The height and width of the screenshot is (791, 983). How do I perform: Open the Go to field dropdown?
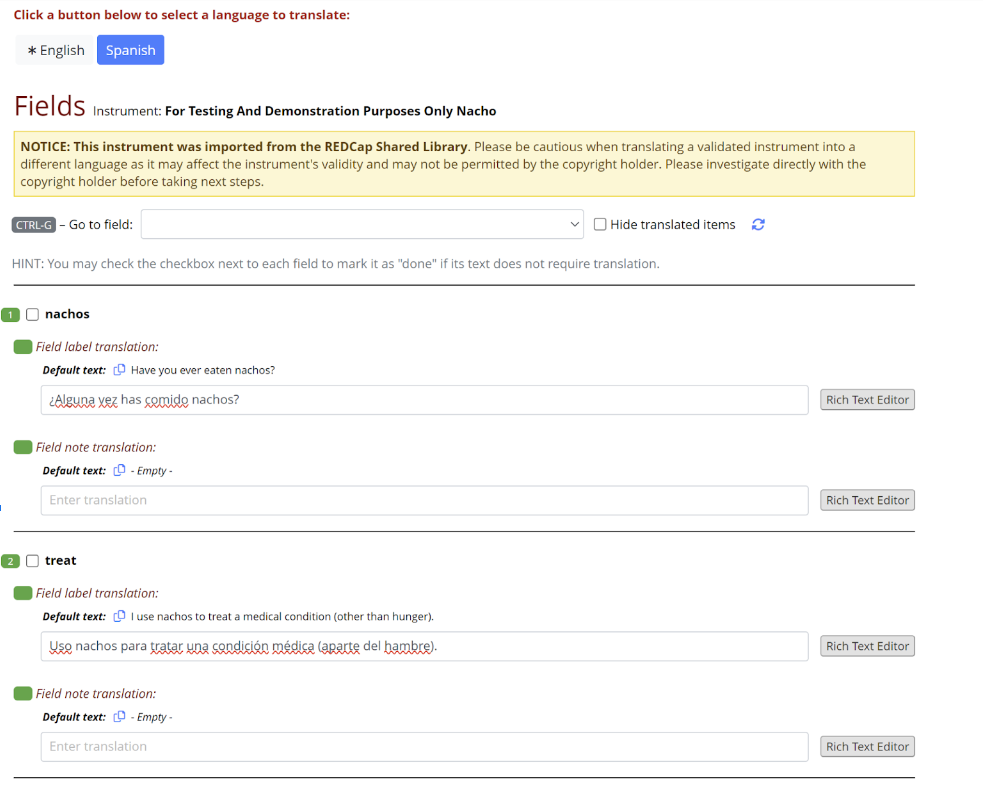pyautogui.click(x=363, y=225)
